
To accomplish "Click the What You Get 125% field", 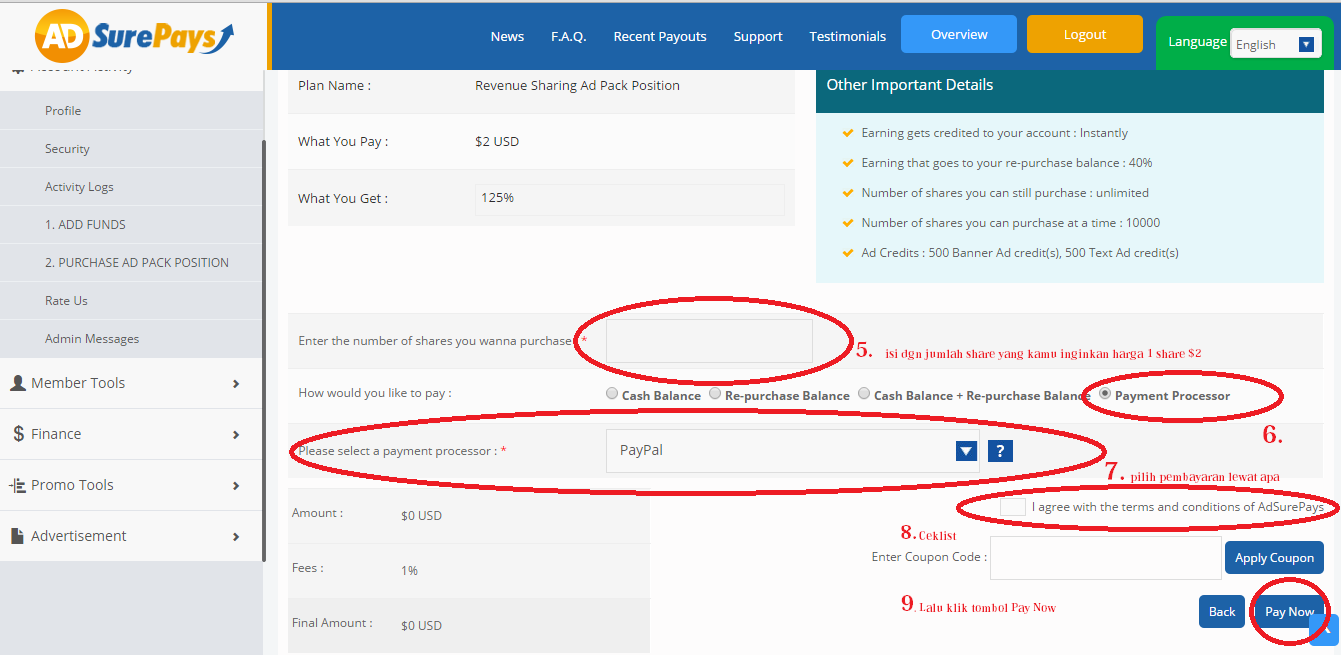I will [630, 199].
